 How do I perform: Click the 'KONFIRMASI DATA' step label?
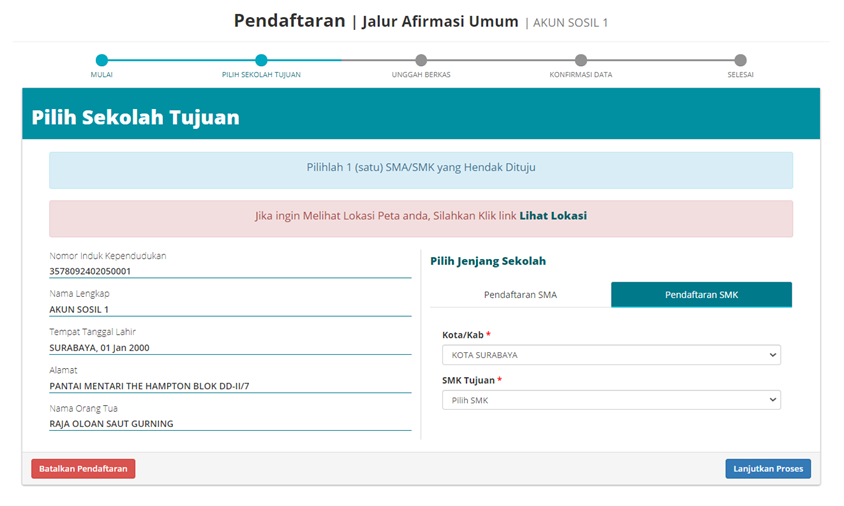pos(581,75)
